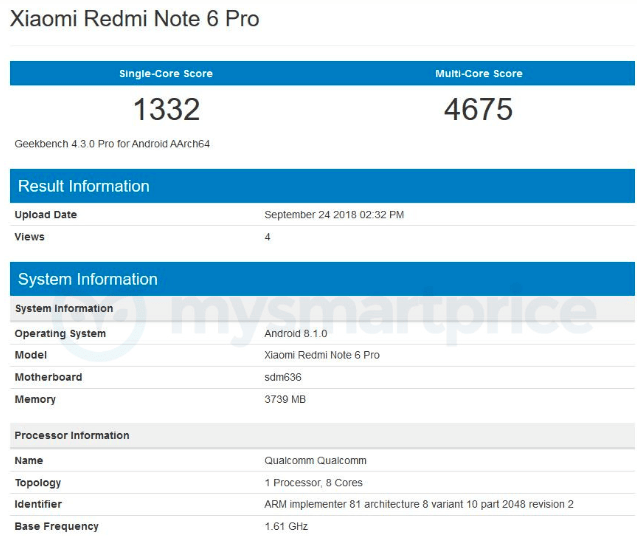Image resolution: width=637 pixels, height=536 pixels.
Task: Select the Single-Core Score header
Action: [166, 74]
